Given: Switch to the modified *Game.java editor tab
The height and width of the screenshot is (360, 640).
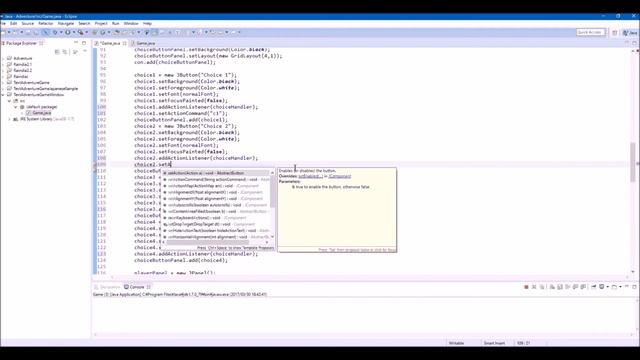Looking at the screenshot, I should point(110,43).
